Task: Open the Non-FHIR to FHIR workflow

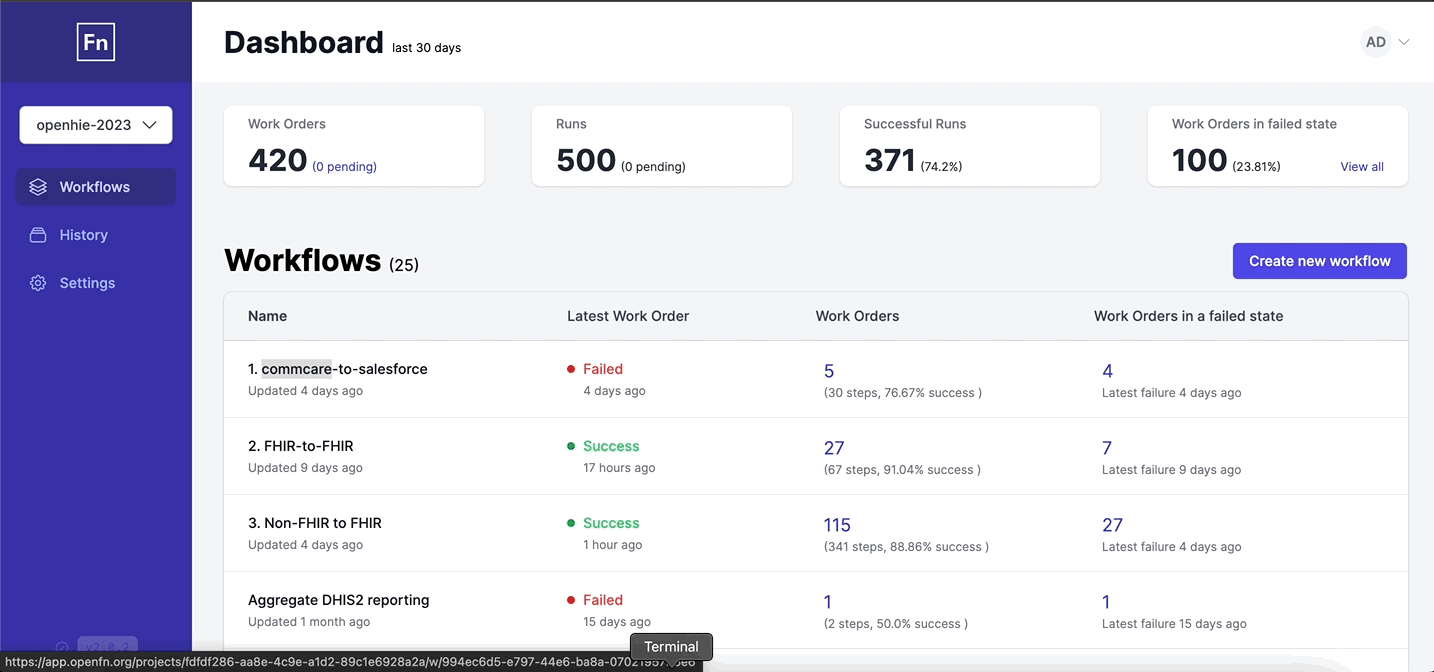Action: 315,523
